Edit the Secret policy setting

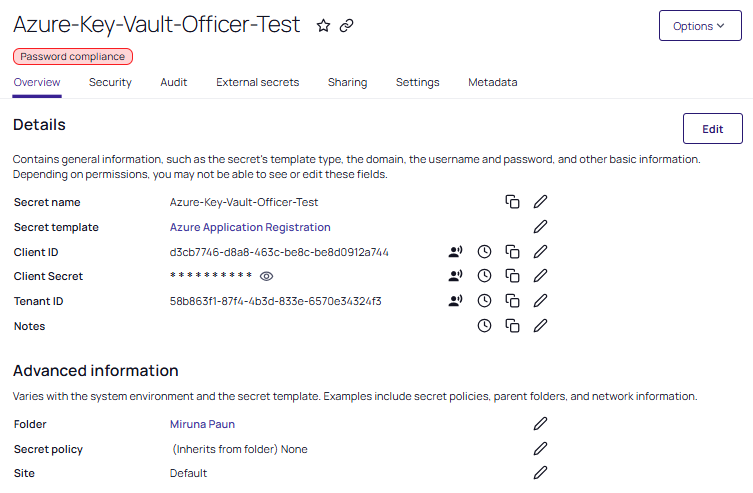tap(540, 449)
